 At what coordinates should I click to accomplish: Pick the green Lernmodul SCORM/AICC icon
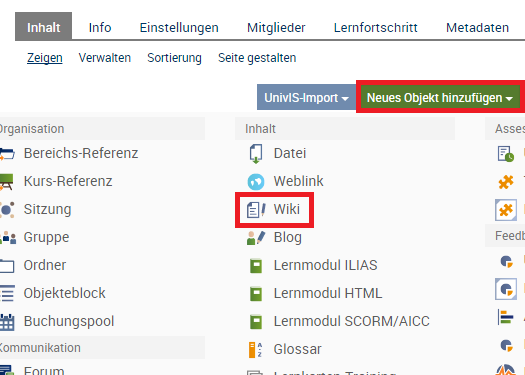[x=256, y=322]
